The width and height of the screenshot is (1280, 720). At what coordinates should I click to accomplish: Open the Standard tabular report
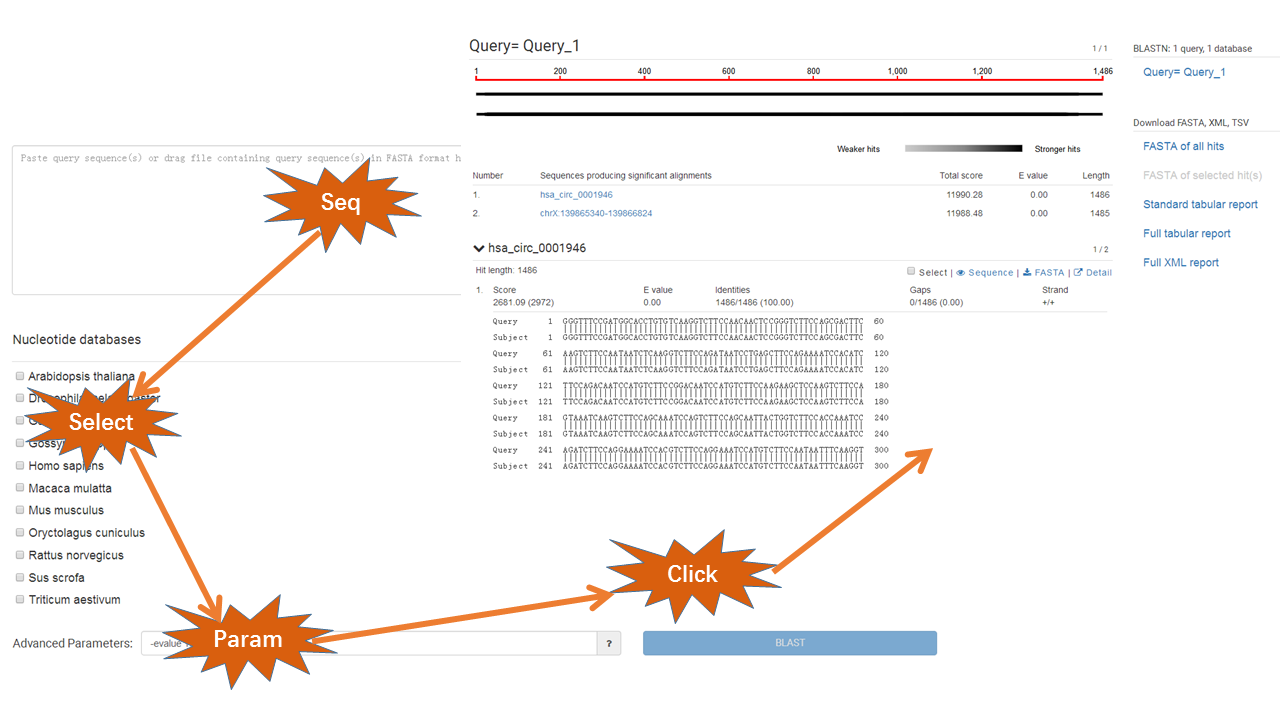coord(1200,204)
